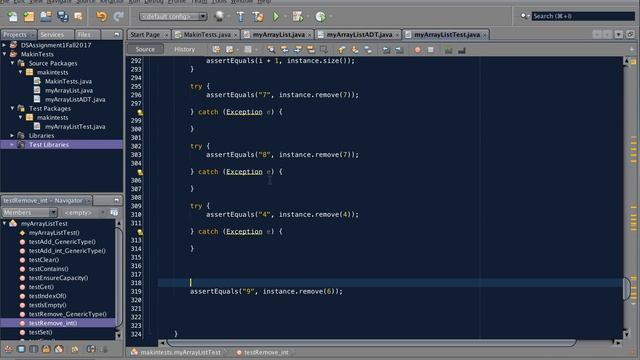
Task: Click Next Bookmark editor icon
Action: (354, 50)
